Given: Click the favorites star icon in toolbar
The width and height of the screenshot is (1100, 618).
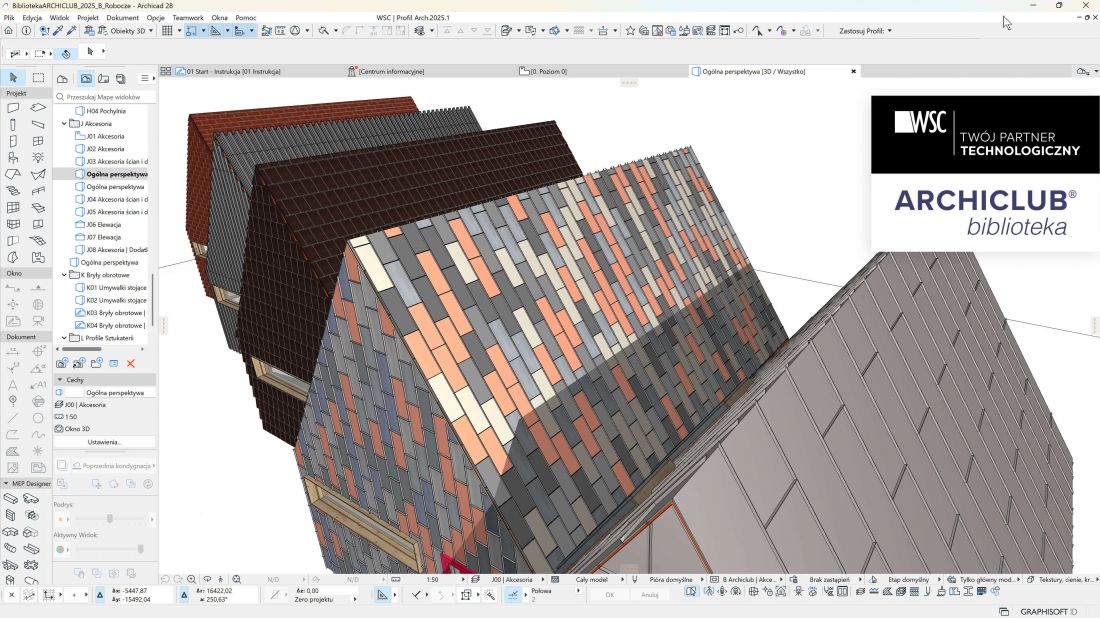Looking at the screenshot, I should (630, 31).
